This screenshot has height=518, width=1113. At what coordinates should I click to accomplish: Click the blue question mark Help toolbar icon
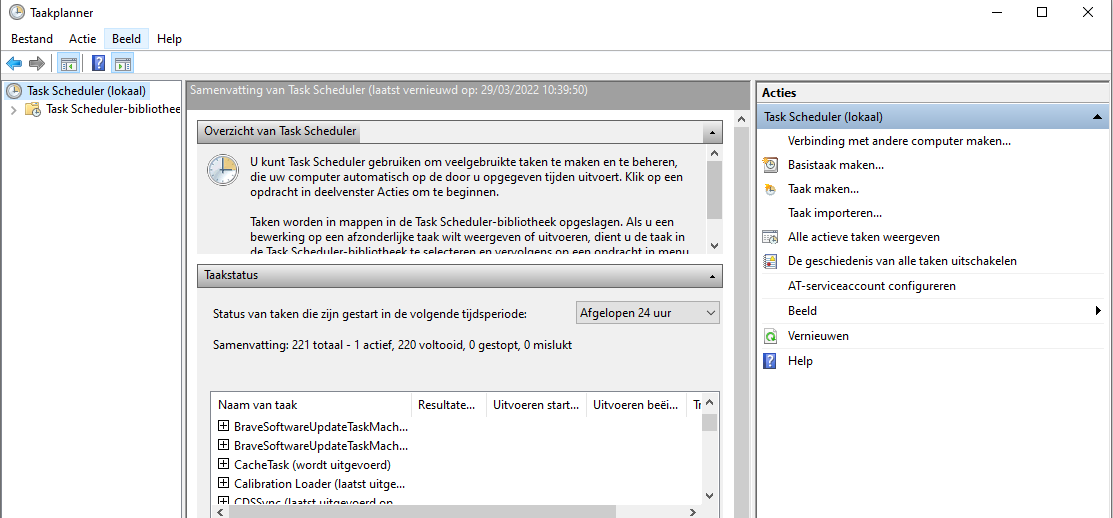[99, 64]
